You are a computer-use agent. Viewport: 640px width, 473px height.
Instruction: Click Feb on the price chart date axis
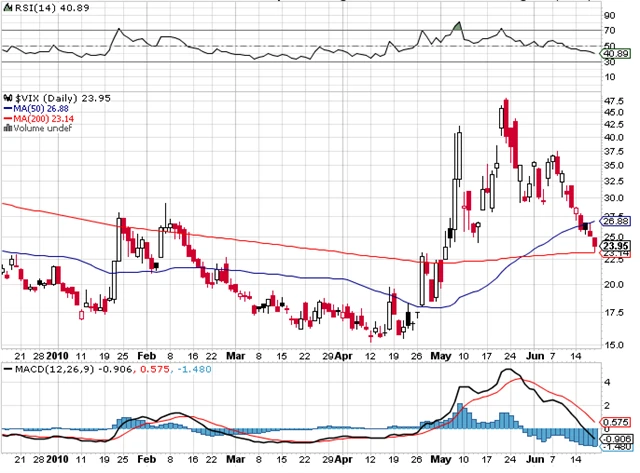pyautogui.click(x=147, y=356)
